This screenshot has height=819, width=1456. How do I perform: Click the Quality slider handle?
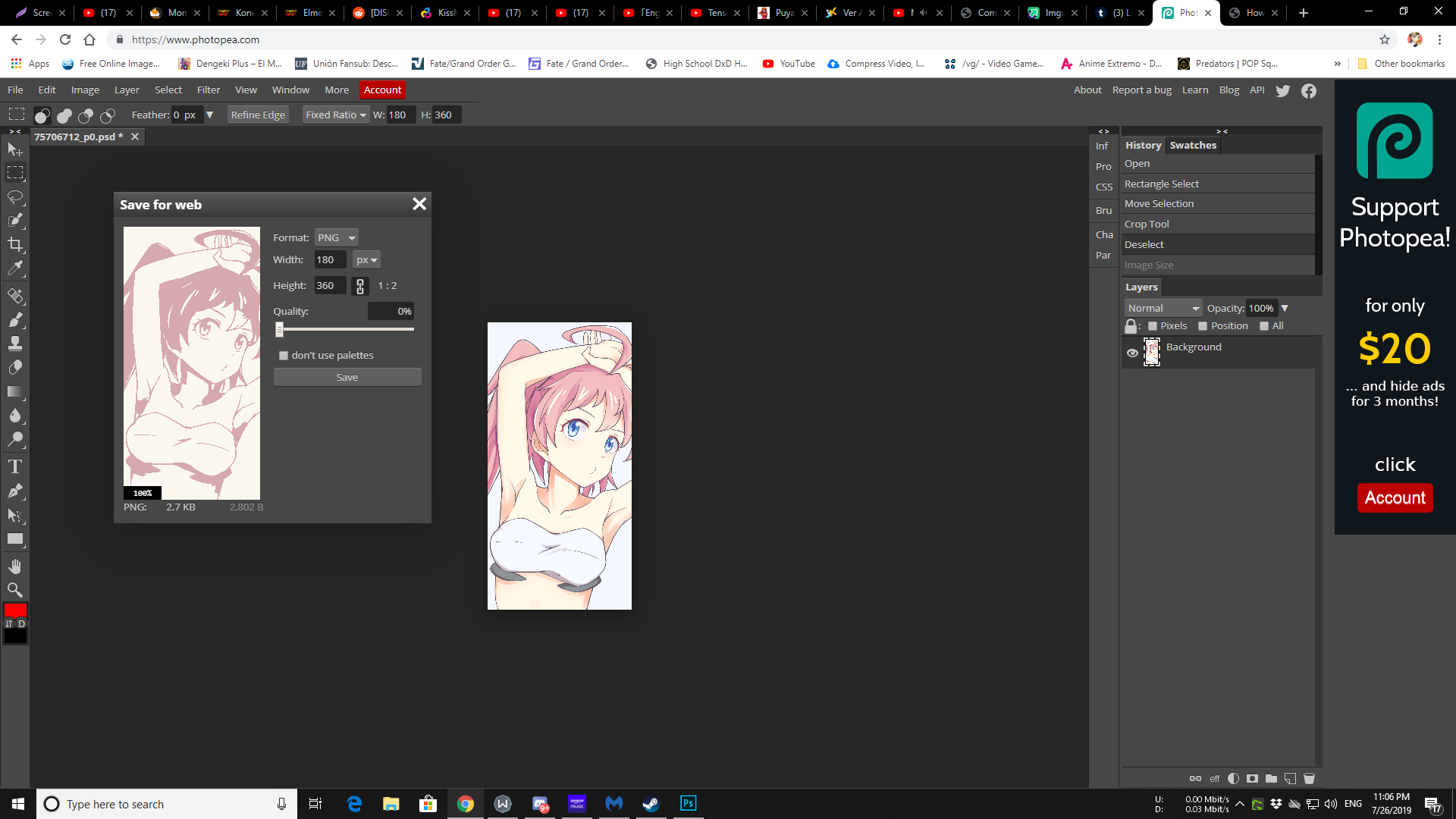(x=279, y=329)
